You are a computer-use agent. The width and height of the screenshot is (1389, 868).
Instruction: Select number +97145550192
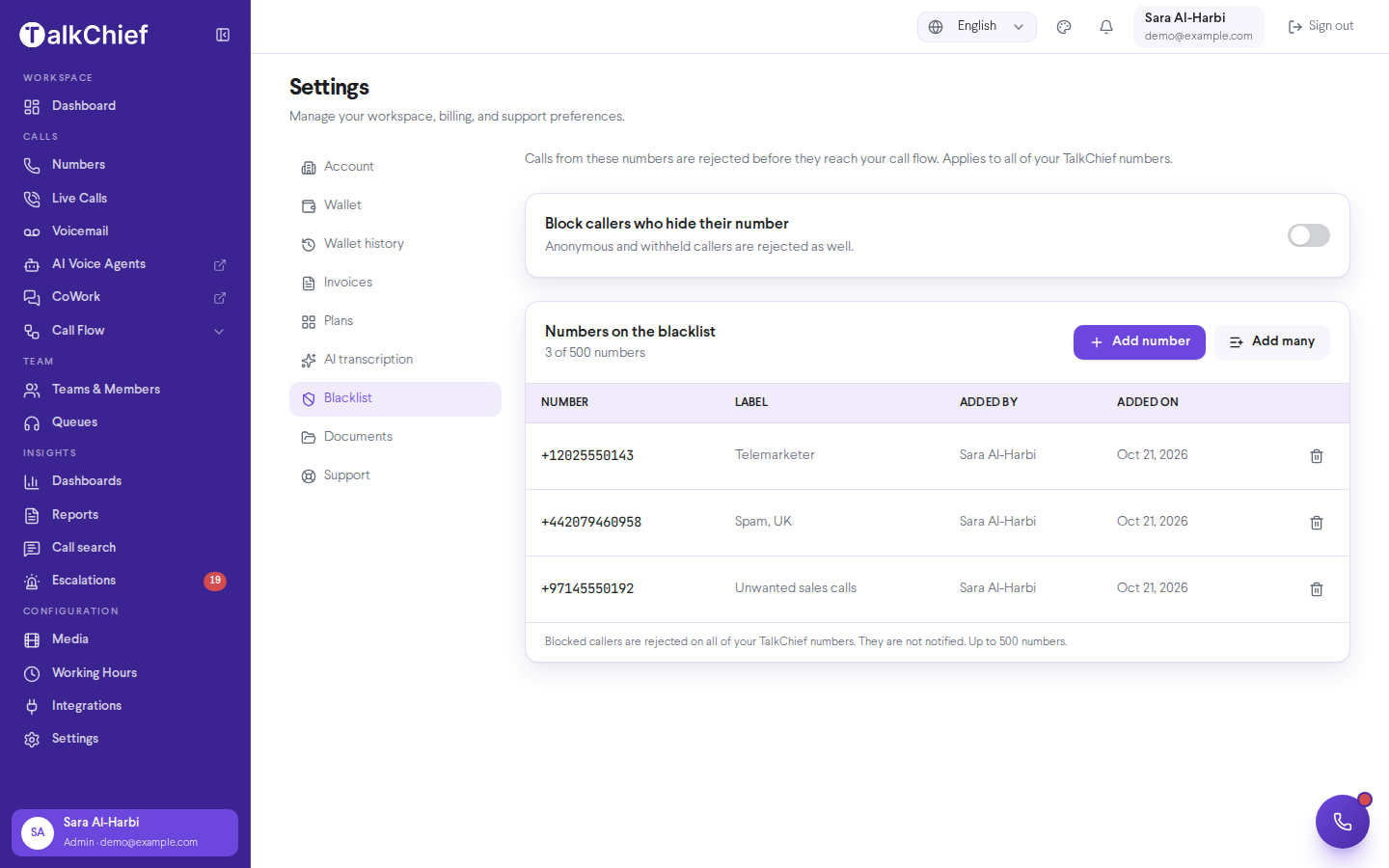pyautogui.click(x=587, y=588)
